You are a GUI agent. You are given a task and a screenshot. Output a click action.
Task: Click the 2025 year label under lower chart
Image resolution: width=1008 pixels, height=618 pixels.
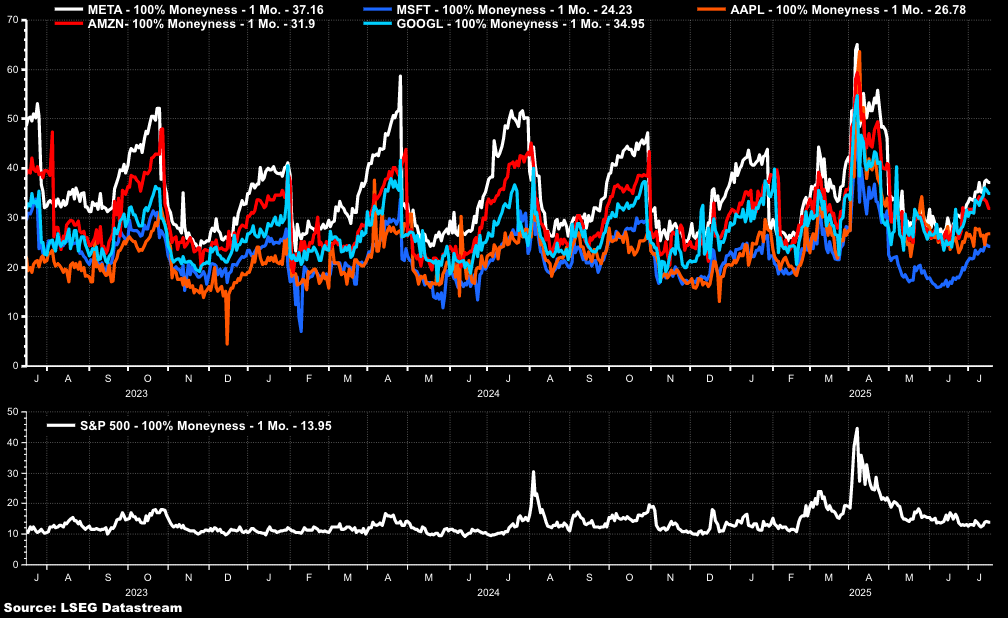tap(860, 592)
